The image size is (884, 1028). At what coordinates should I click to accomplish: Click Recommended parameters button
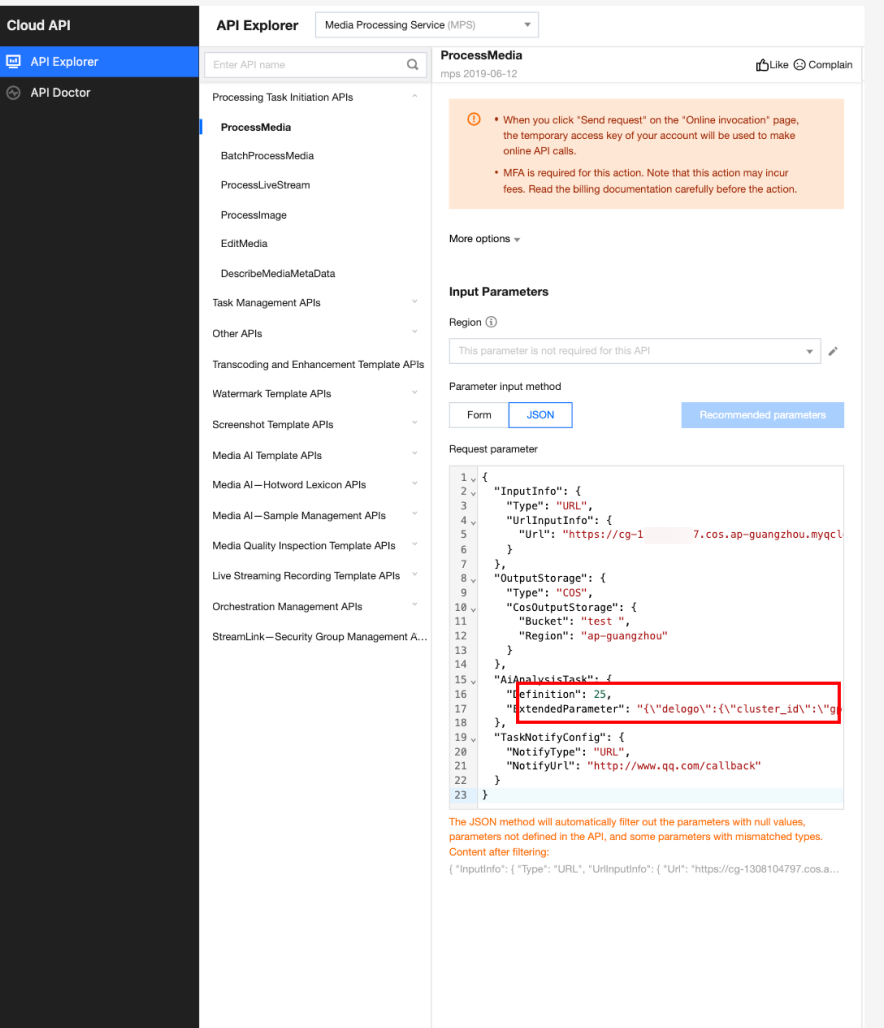pos(762,415)
